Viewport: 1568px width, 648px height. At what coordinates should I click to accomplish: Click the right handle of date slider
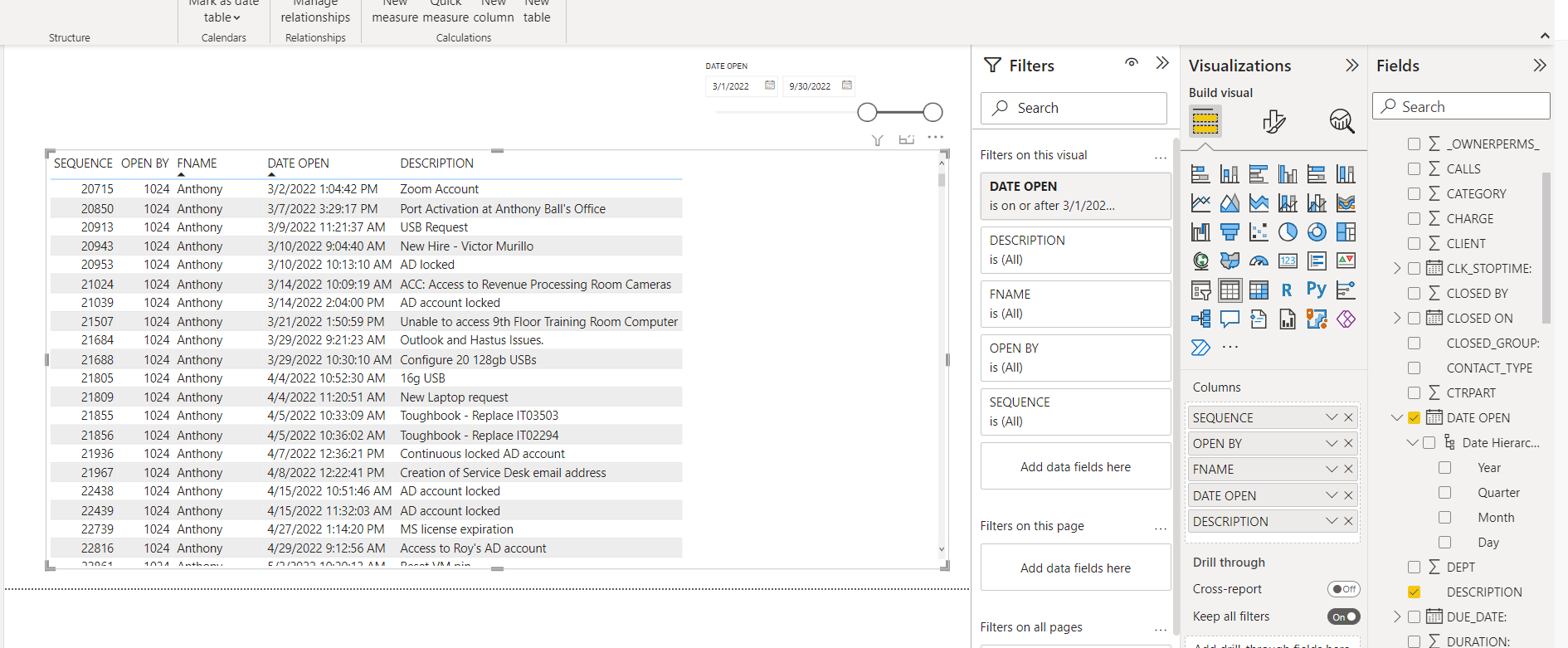[933, 112]
